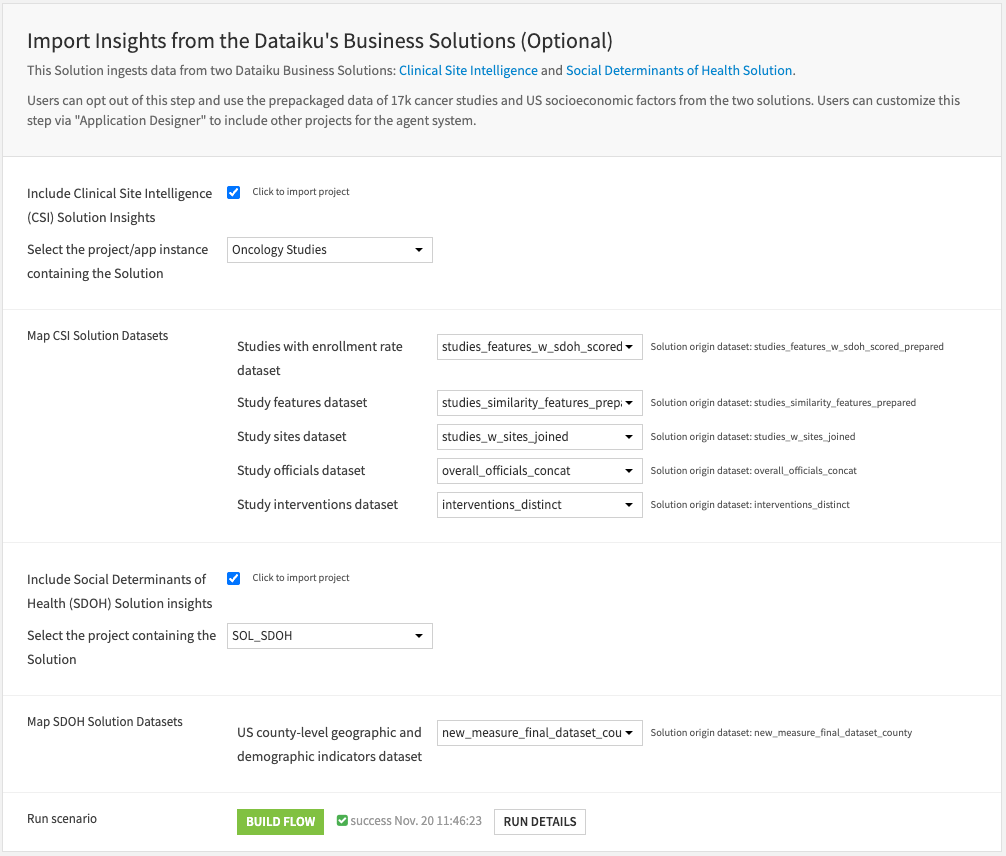Open Social Determinants of Health Solution link
1006x856 pixels.
point(679,71)
